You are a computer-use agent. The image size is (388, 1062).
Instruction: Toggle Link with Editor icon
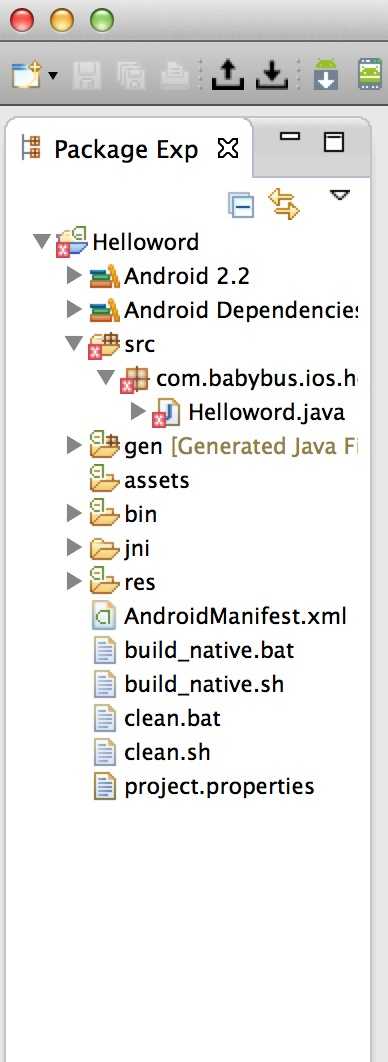pos(284,204)
